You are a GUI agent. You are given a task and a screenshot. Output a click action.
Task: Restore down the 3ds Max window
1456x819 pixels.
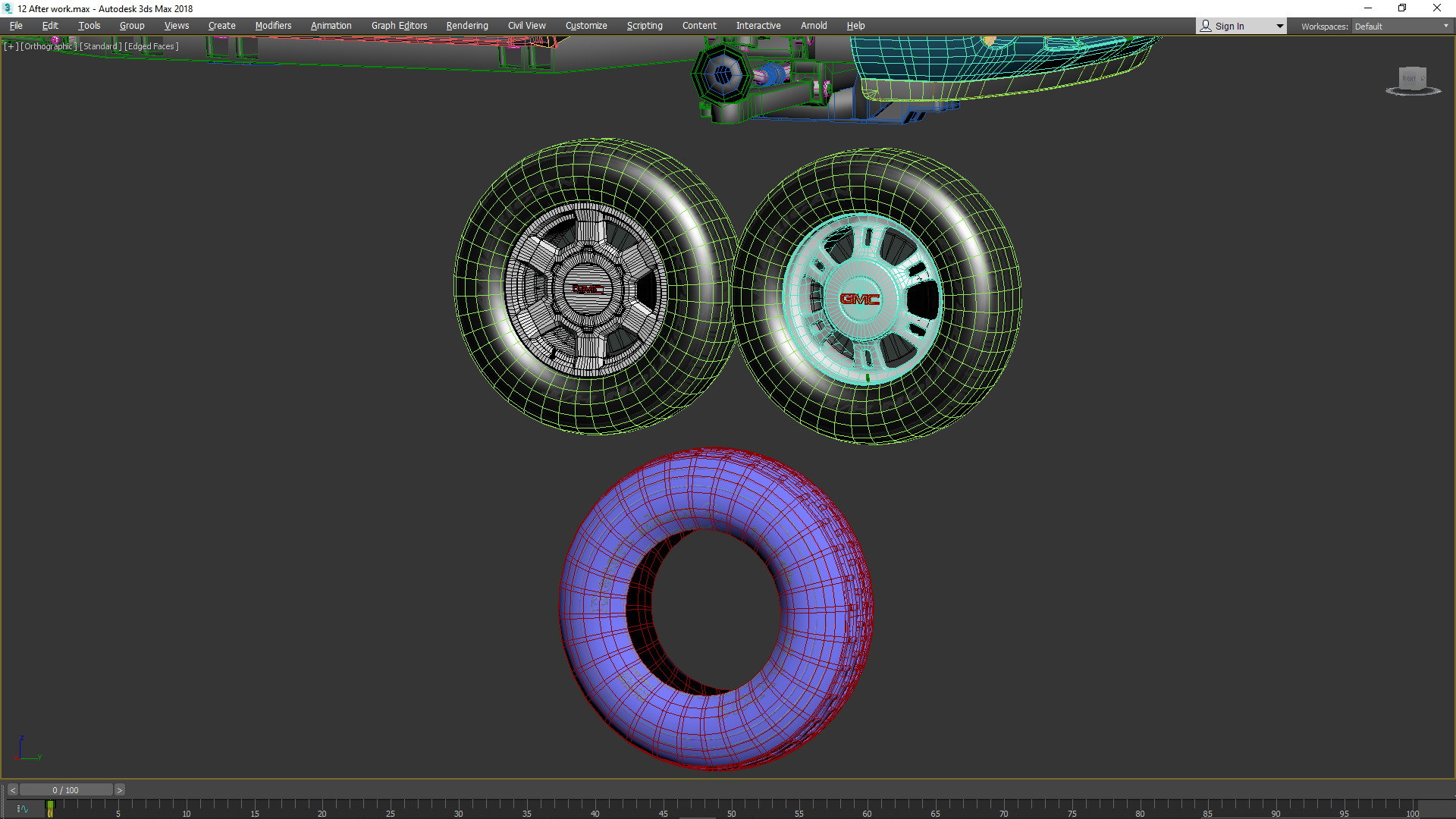[1402, 8]
